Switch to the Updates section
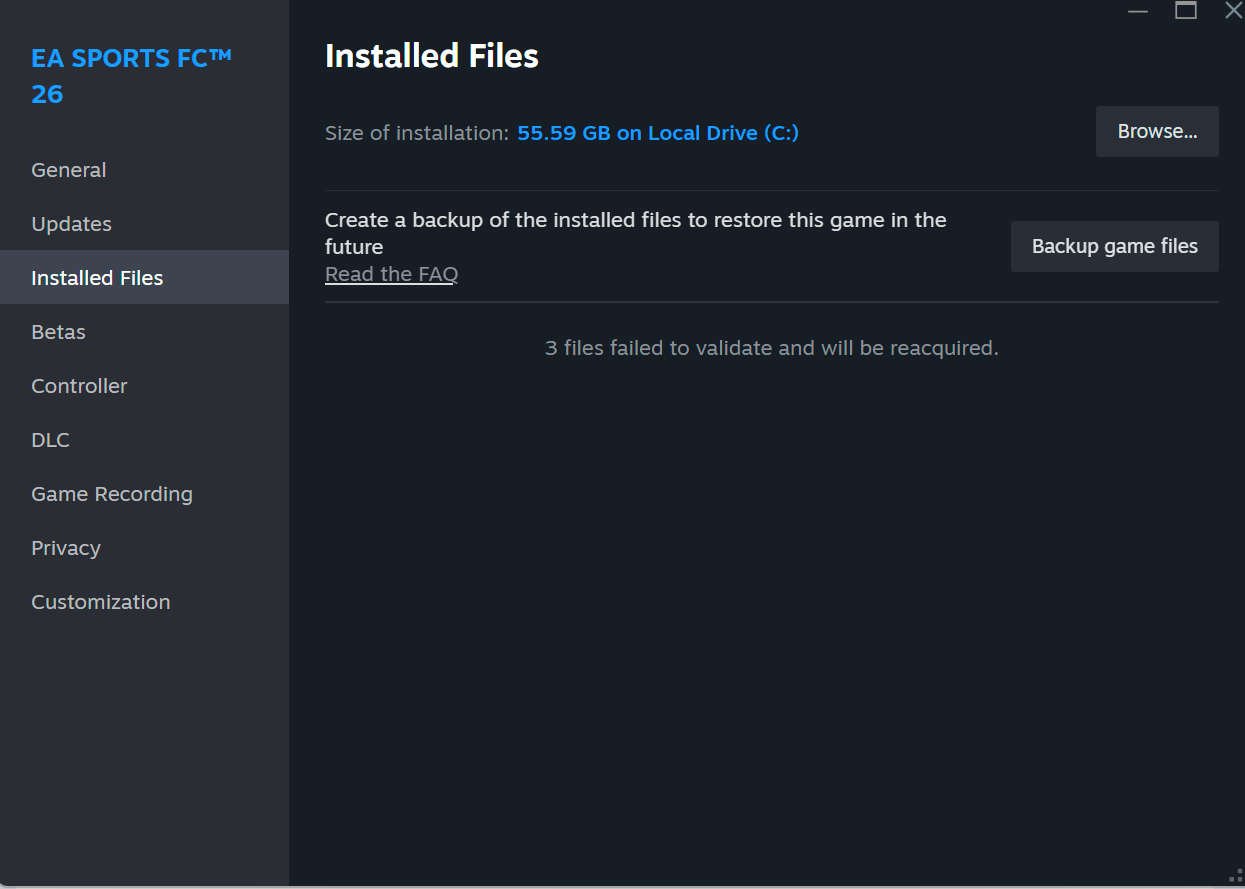The width and height of the screenshot is (1245, 889). coord(71,224)
